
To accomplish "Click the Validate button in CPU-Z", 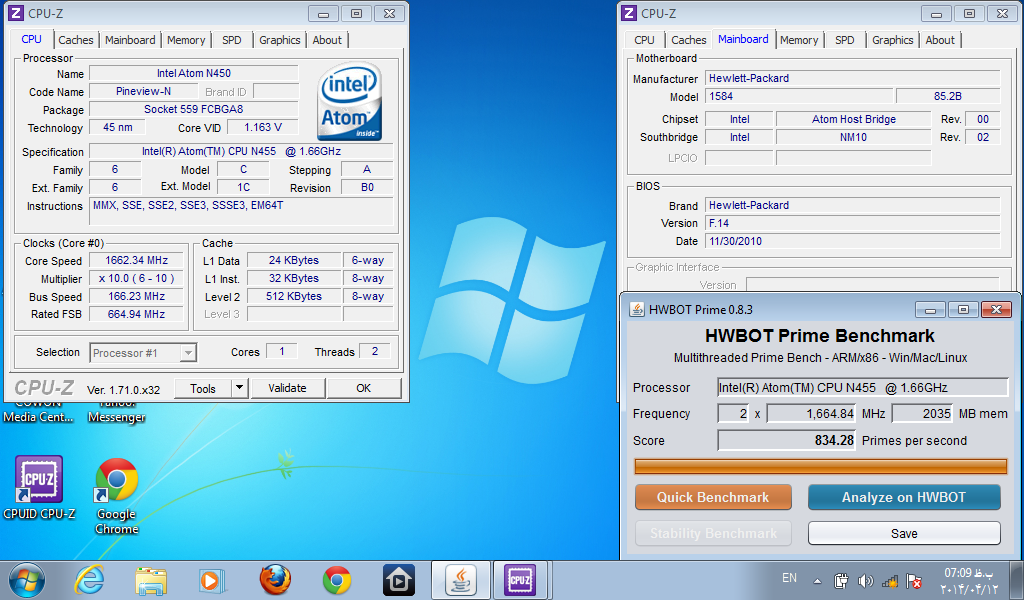I will (287, 388).
